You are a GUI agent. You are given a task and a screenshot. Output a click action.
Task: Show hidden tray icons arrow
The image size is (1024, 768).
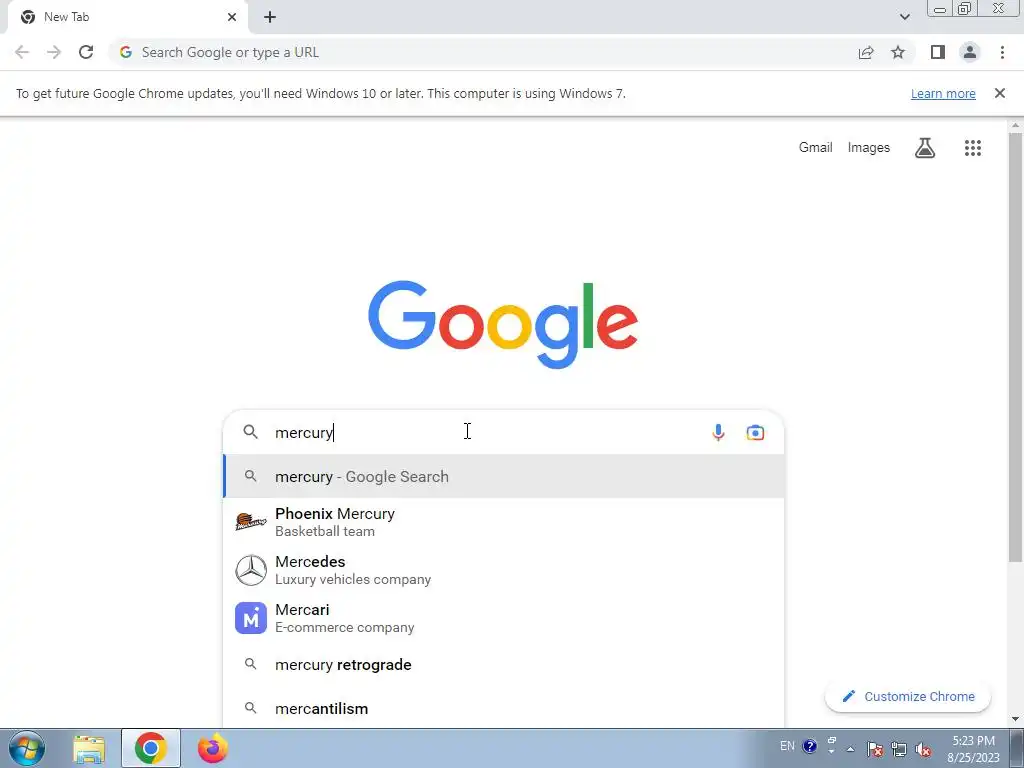850,749
